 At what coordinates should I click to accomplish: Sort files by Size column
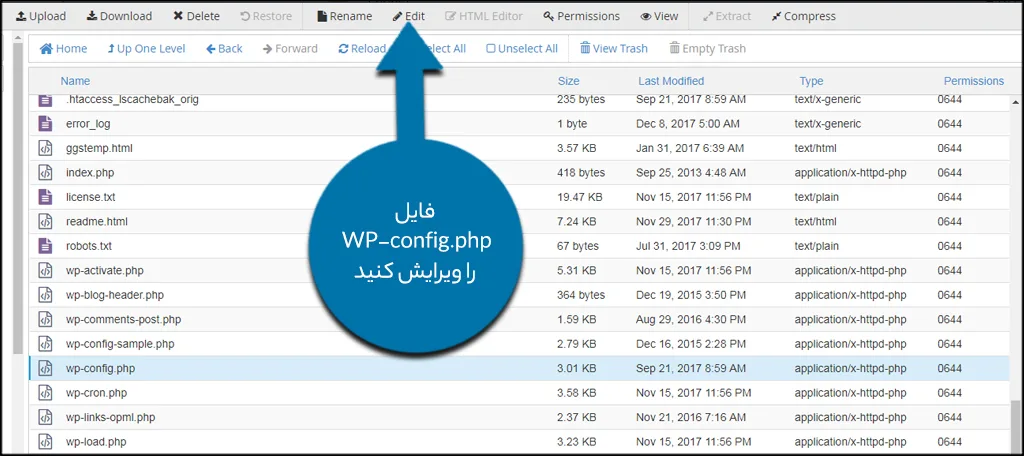568,81
